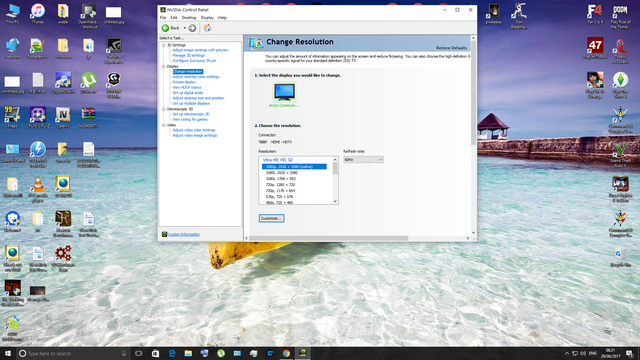Screen dimensions: 640x360
Task: Click the Customize... button
Action: pyautogui.click(x=271, y=218)
